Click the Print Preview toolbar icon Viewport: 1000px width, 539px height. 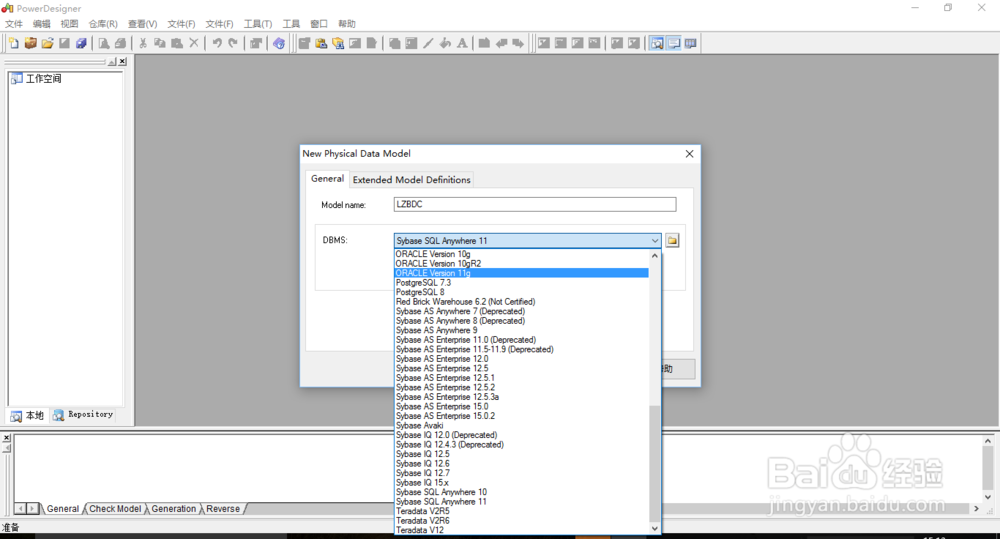[x=103, y=43]
